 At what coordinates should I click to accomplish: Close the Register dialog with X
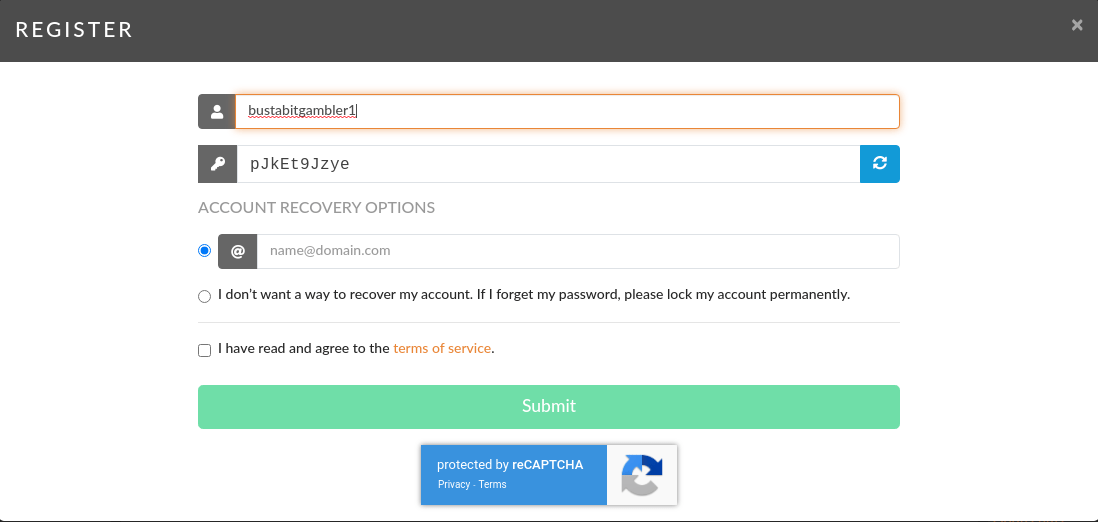[1077, 25]
